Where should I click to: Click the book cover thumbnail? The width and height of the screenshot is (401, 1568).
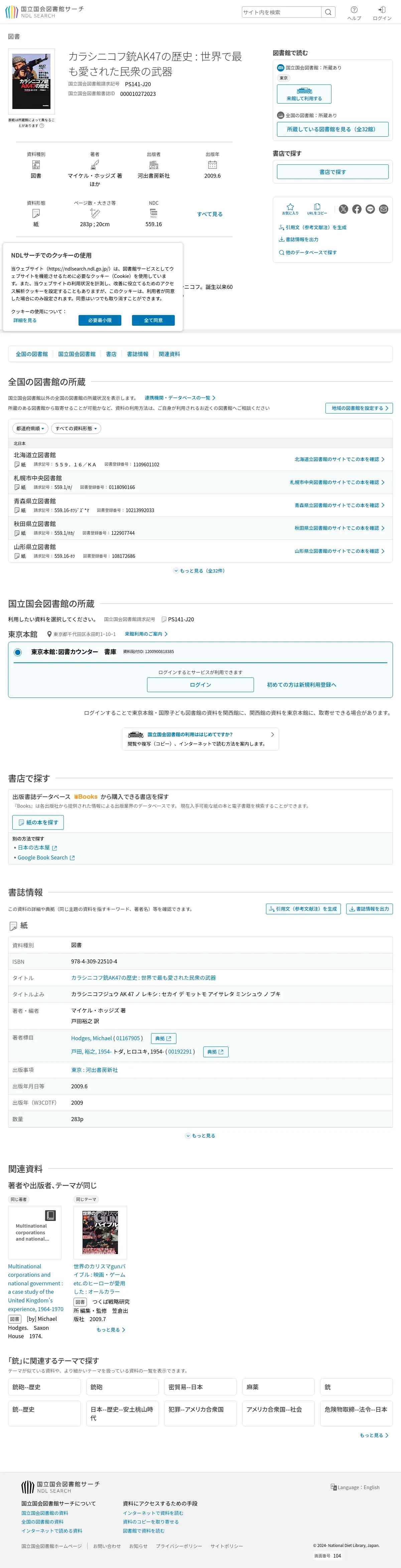(31, 81)
